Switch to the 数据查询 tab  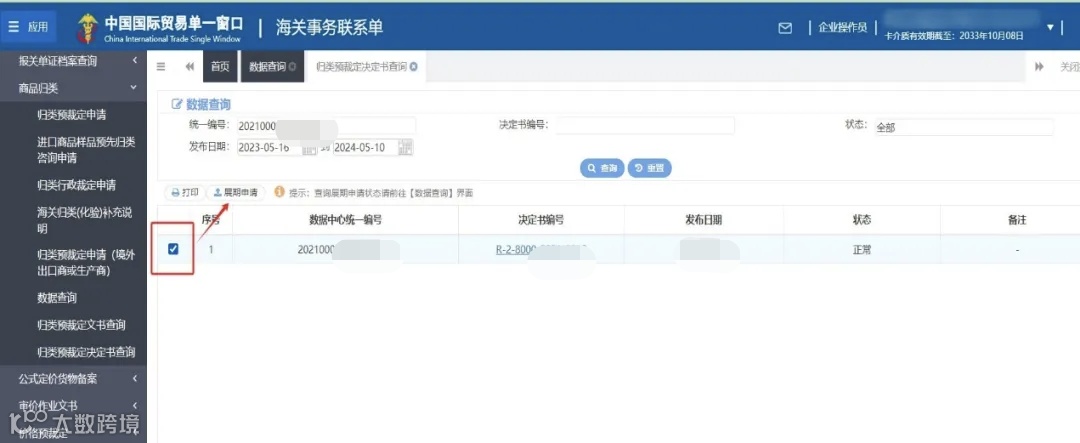[267, 67]
